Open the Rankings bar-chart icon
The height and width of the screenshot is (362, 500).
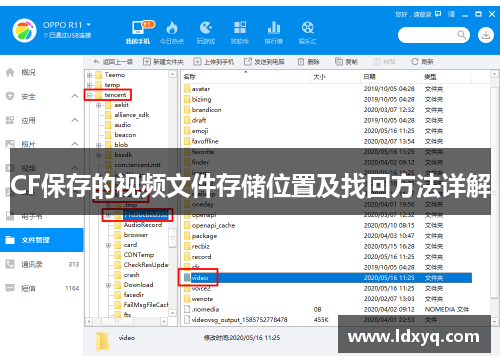(274, 28)
